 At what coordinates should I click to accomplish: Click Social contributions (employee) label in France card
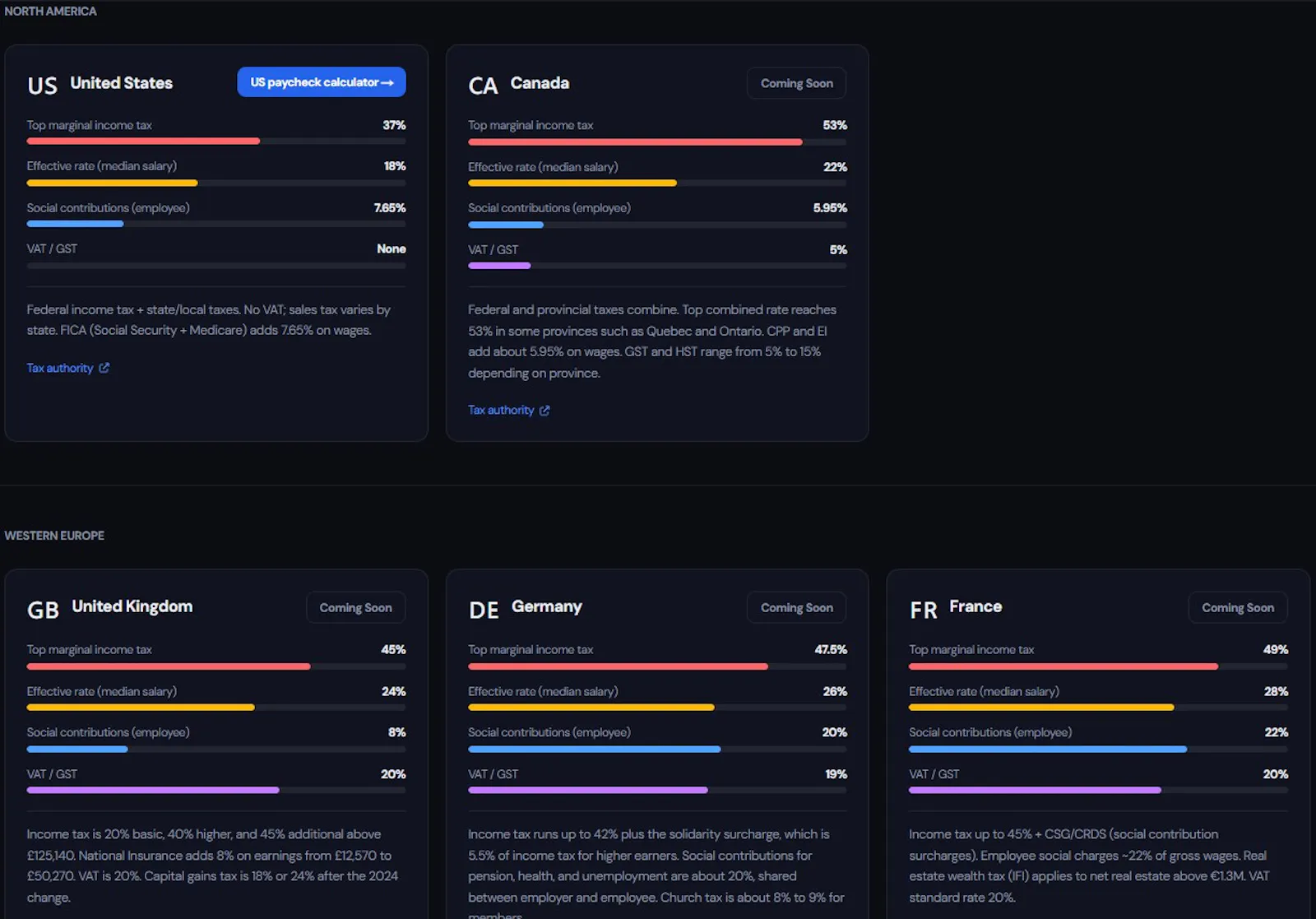990,732
